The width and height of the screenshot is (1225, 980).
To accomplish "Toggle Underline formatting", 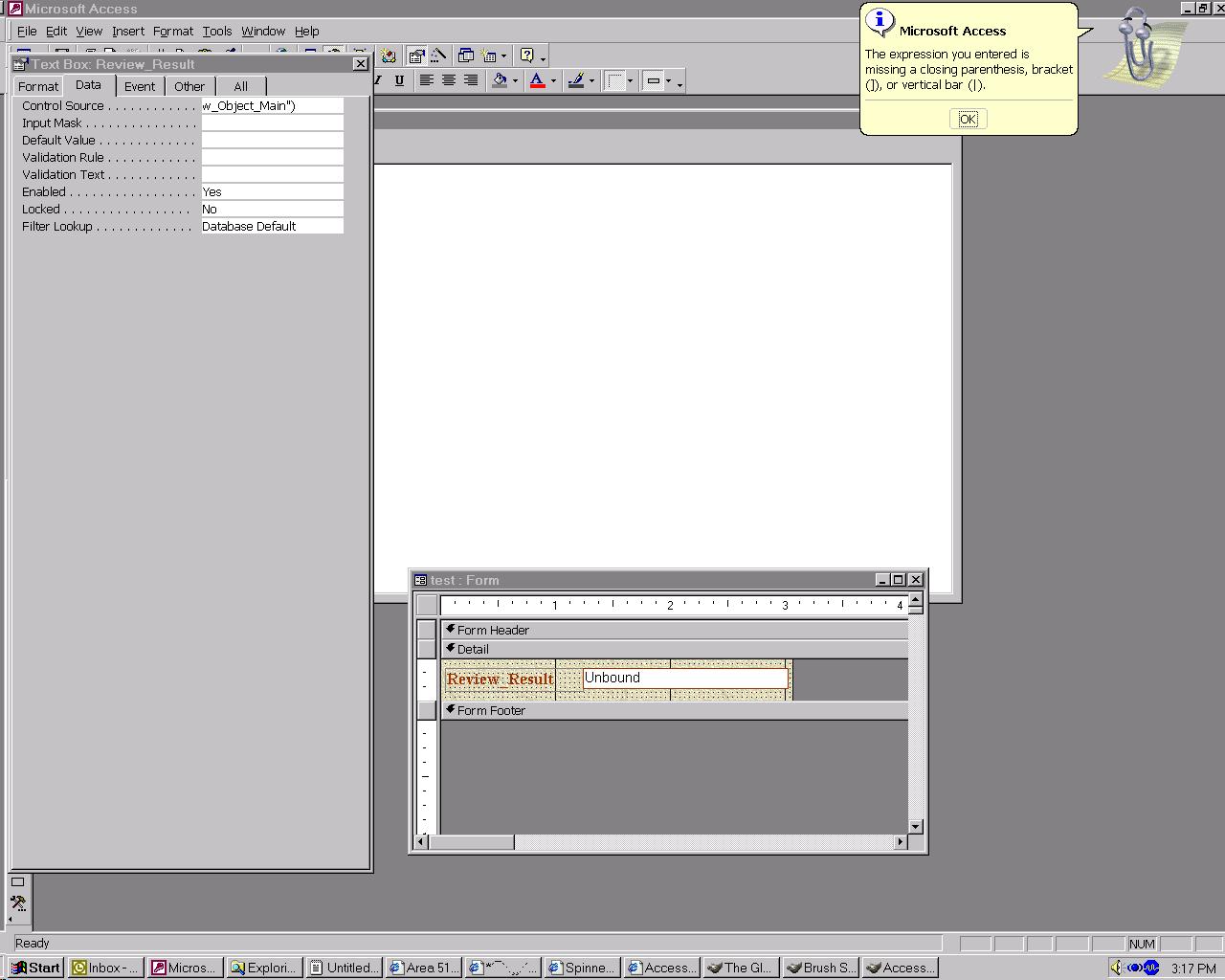I will pos(399,80).
